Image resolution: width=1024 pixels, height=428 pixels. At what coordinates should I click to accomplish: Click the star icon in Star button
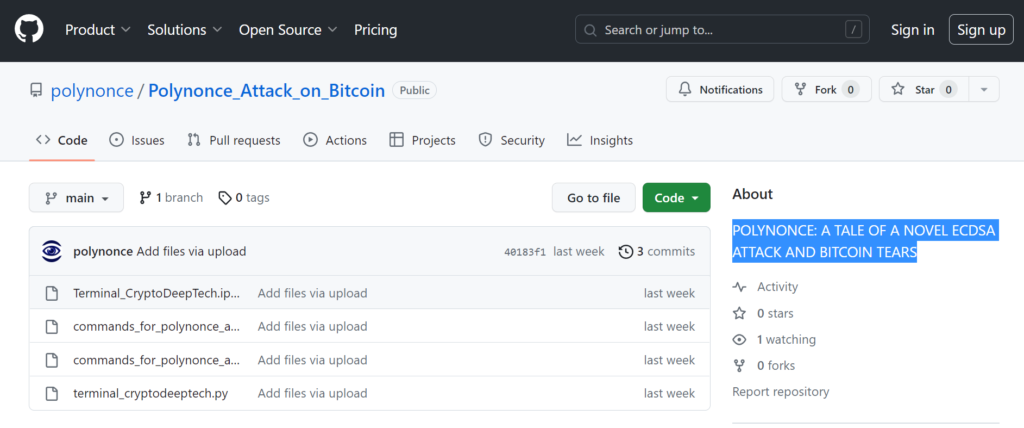[898, 90]
